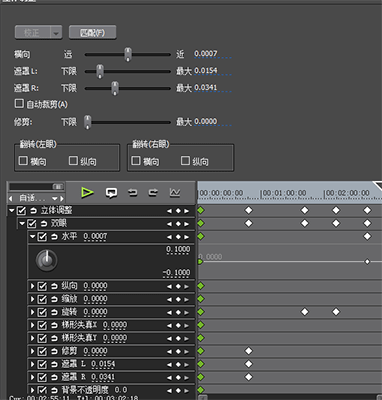Viewport: 382px width, 400px height.
Task: Uncheck the 立体调整 row checkbox
Action: 21,211
